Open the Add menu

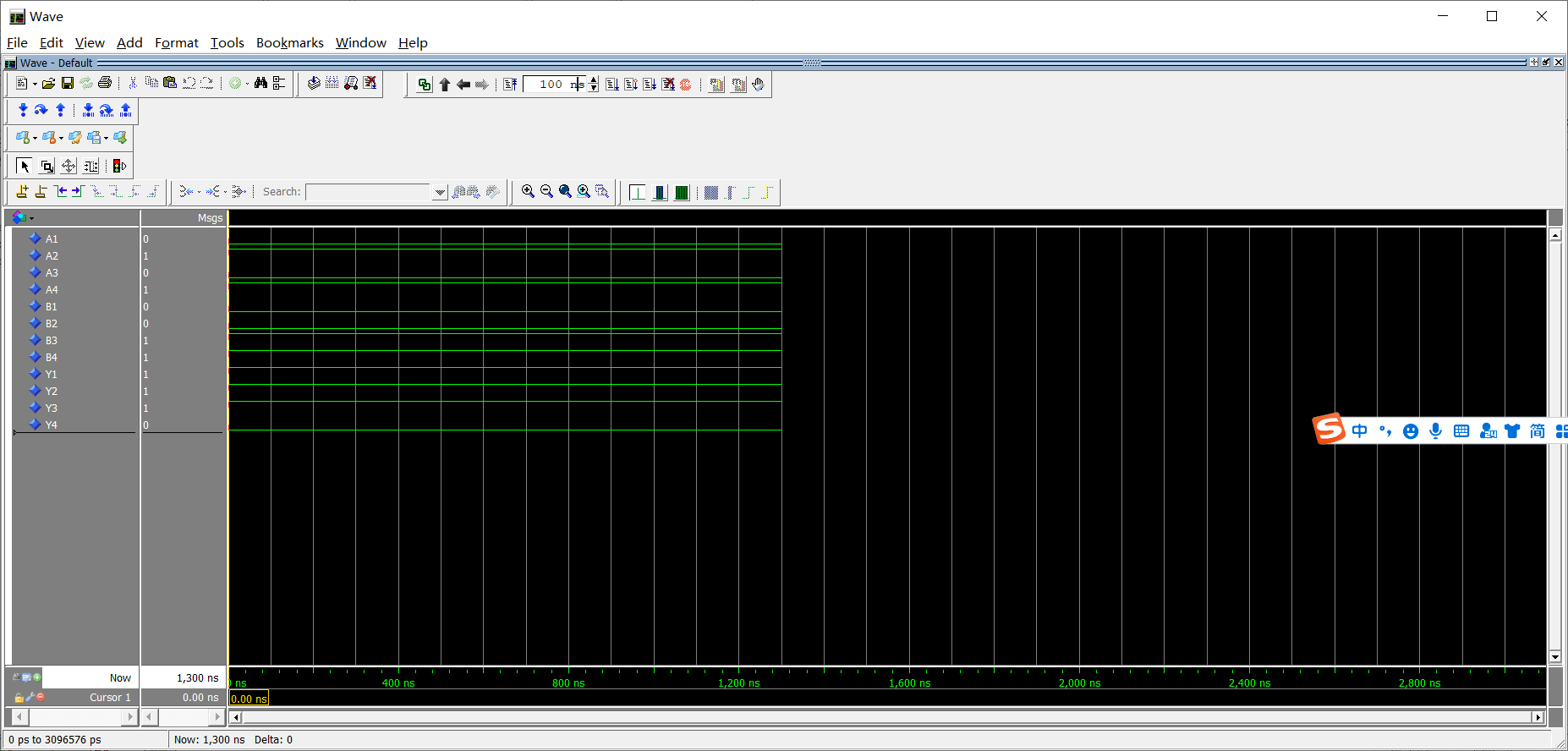pyautogui.click(x=129, y=42)
